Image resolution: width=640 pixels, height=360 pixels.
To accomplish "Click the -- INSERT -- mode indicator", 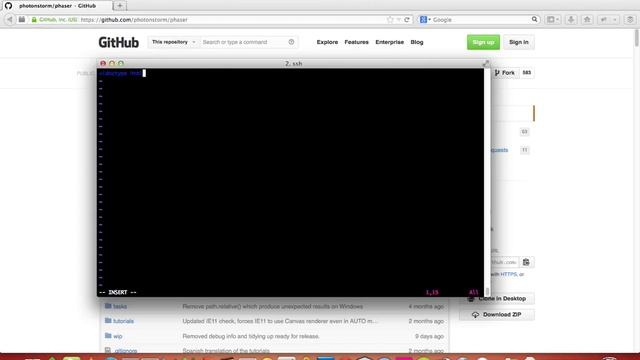I will (118, 292).
